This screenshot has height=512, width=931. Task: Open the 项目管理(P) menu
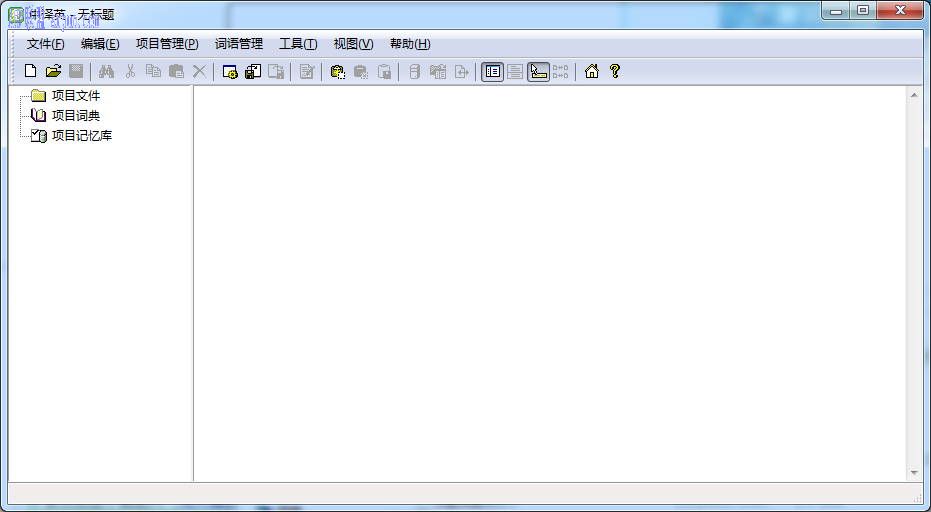167,44
